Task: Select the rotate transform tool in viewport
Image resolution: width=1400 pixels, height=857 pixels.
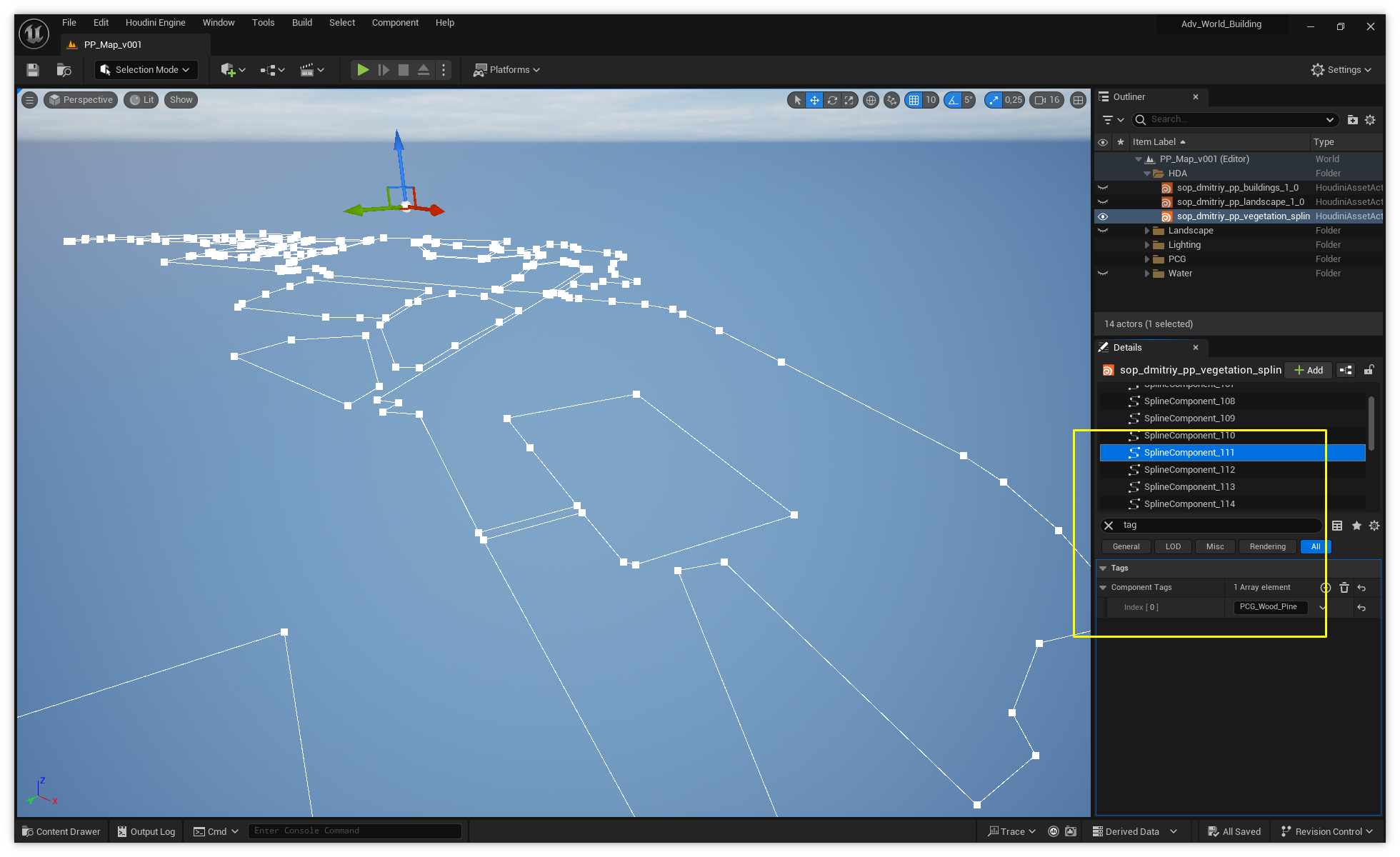Action: point(832,100)
